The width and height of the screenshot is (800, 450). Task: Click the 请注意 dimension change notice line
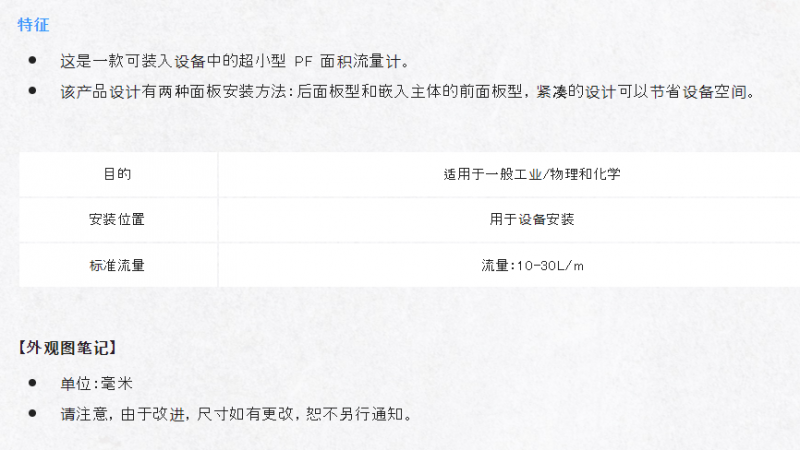(236, 414)
